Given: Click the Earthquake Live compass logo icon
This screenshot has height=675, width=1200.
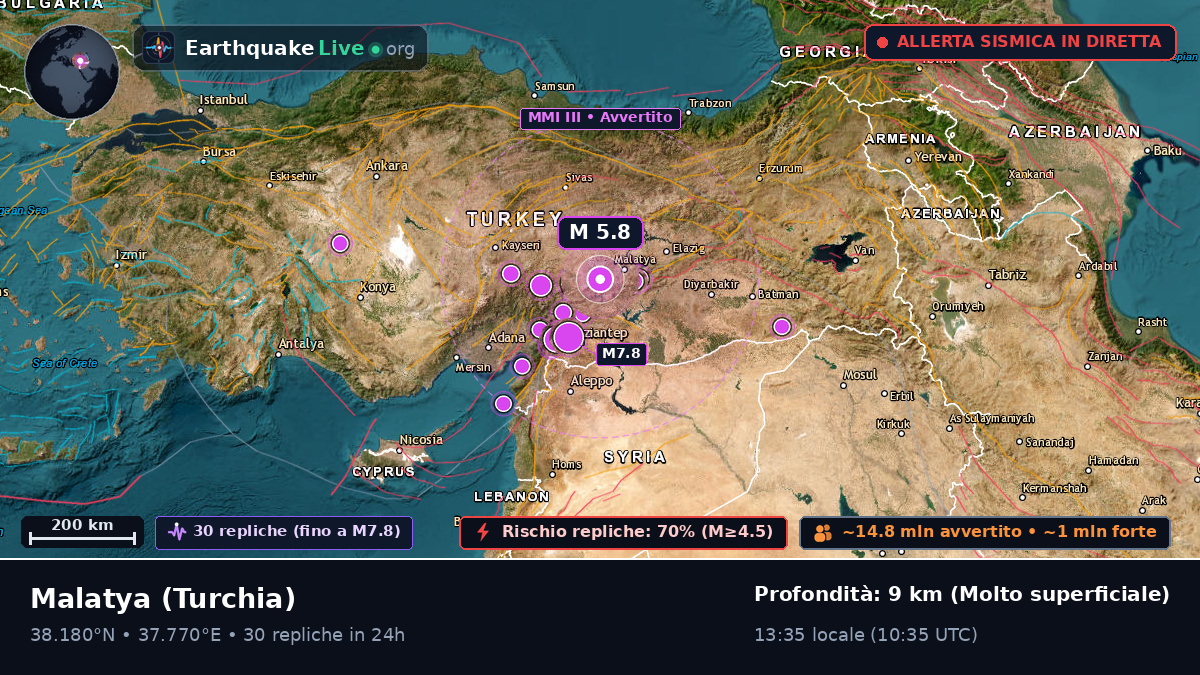Looking at the screenshot, I should (159, 48).
